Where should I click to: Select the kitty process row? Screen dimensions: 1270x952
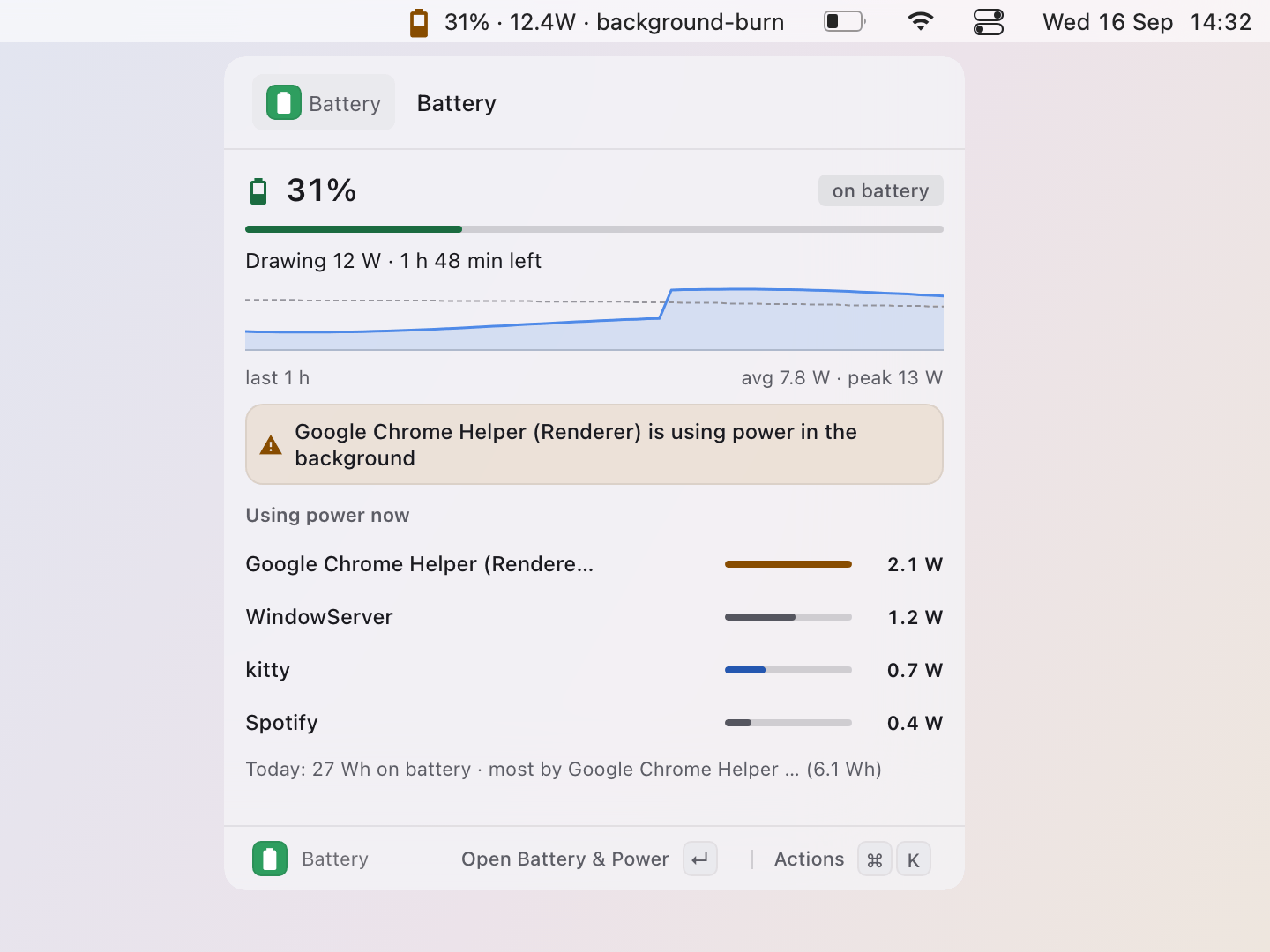tap(594, 670)
